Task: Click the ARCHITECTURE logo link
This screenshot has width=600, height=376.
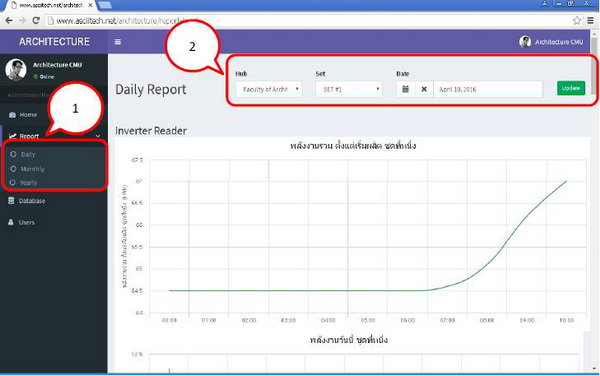Action: 54,42
